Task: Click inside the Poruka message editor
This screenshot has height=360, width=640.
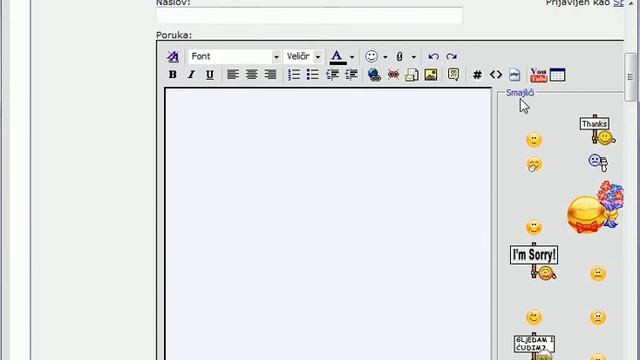Action: point(328,224)
